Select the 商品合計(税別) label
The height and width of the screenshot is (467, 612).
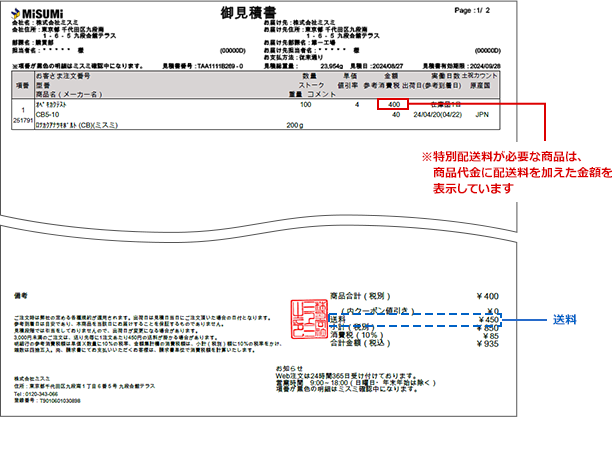click(360, 296)
